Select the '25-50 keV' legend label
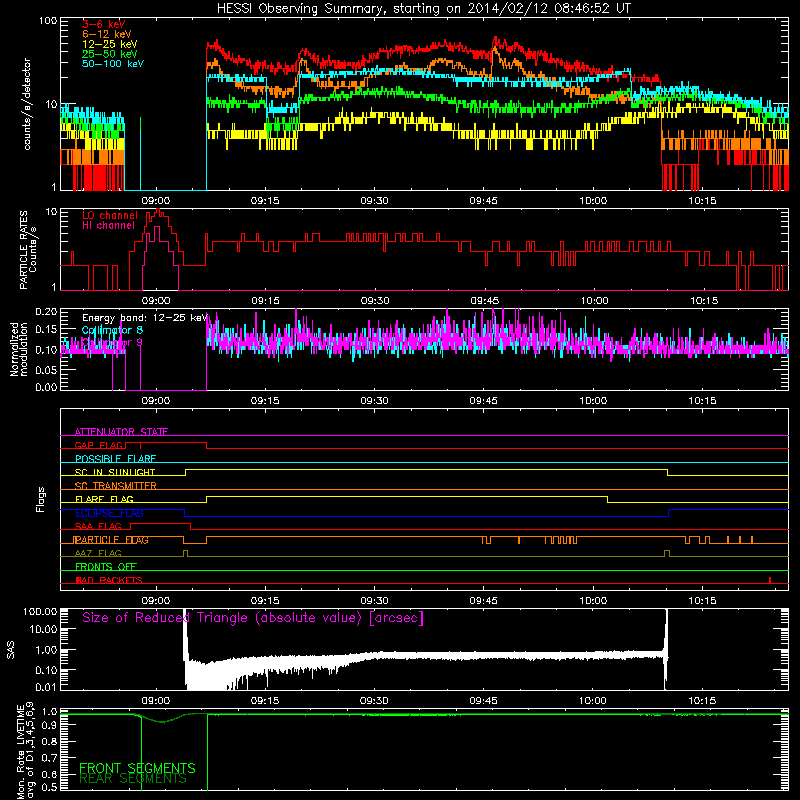The height and width of the screenshot is (800, 800). tap(110, 54)
